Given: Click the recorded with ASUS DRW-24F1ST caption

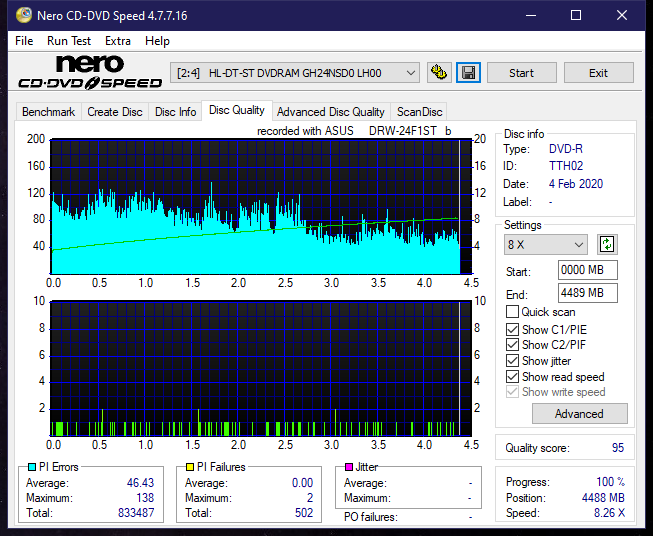Looking at the screenshot, I should tap(354, 131).
